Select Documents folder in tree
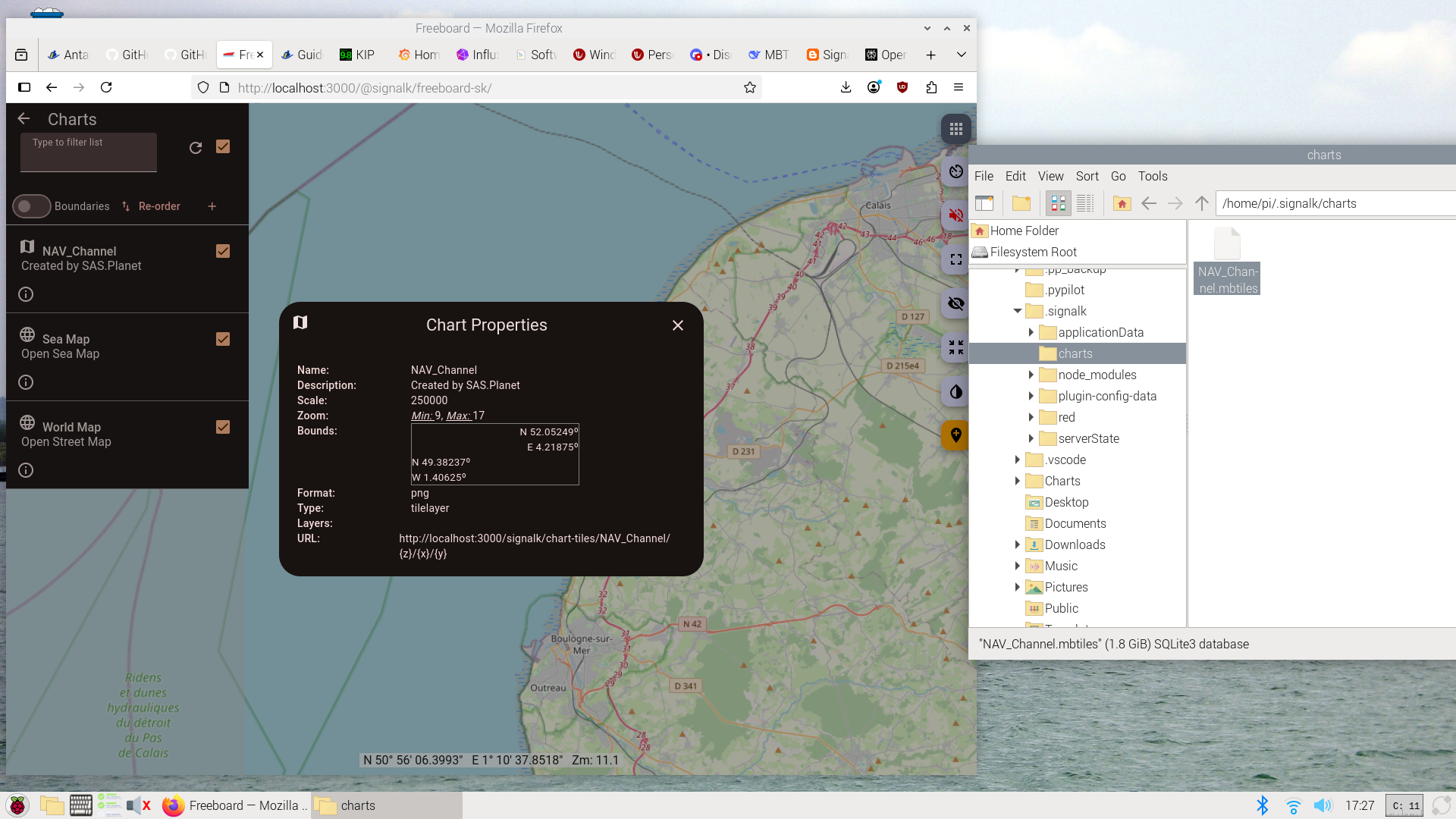This screenshot has width=1456, height=819. click(1065, 523)
